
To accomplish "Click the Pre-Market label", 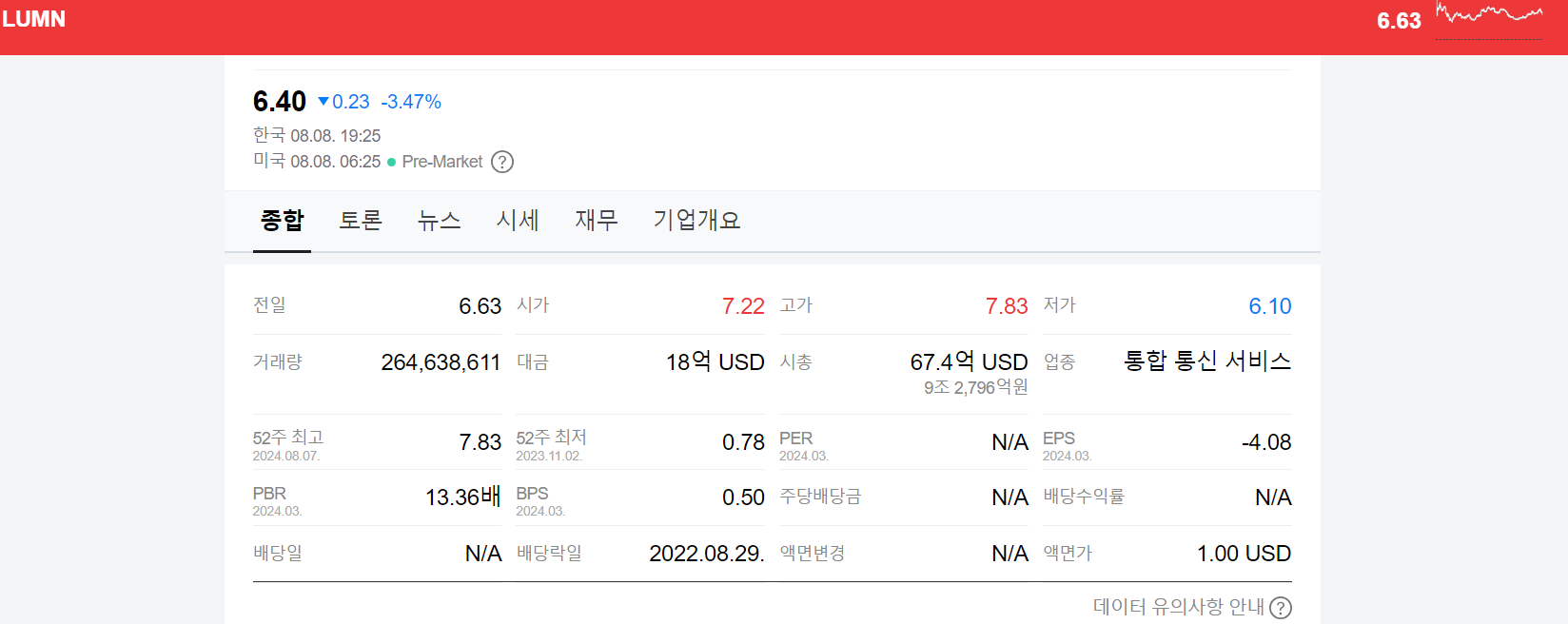I will (x=442, y=162).
